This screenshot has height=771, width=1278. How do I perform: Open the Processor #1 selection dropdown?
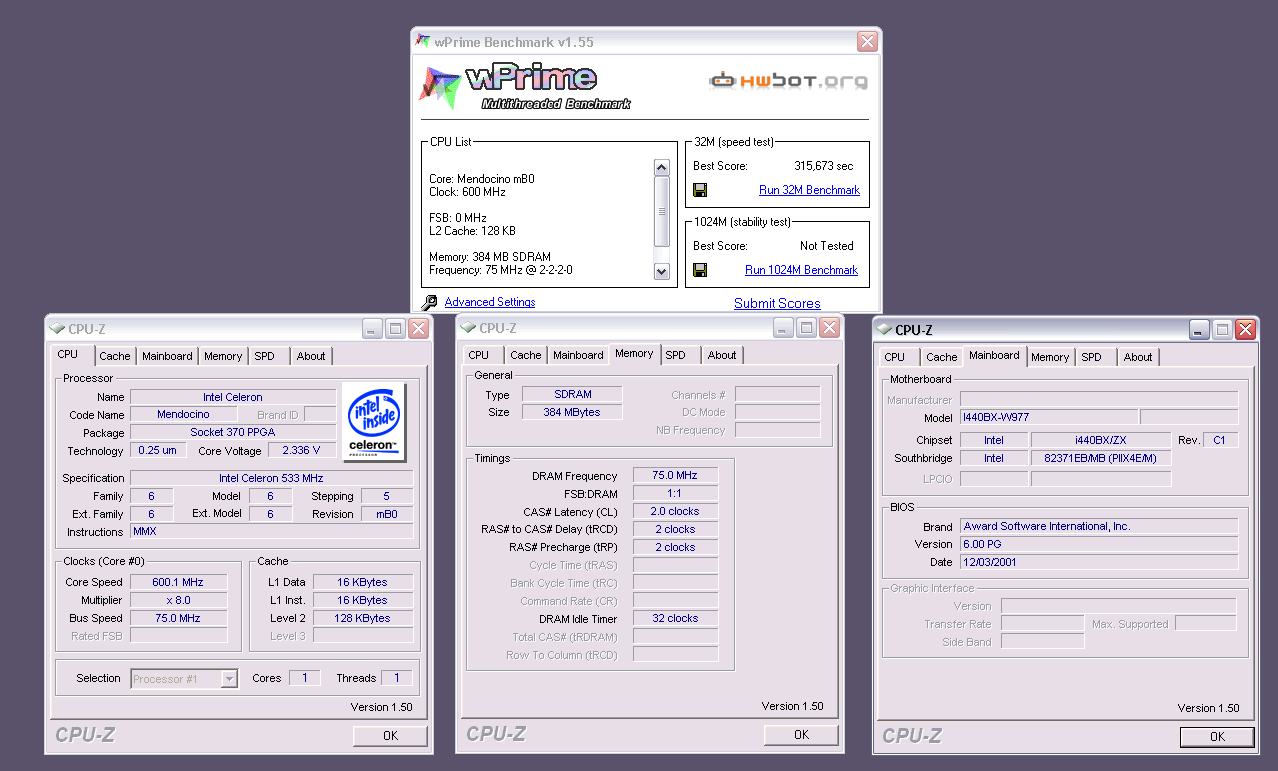[x=185, y=679]
